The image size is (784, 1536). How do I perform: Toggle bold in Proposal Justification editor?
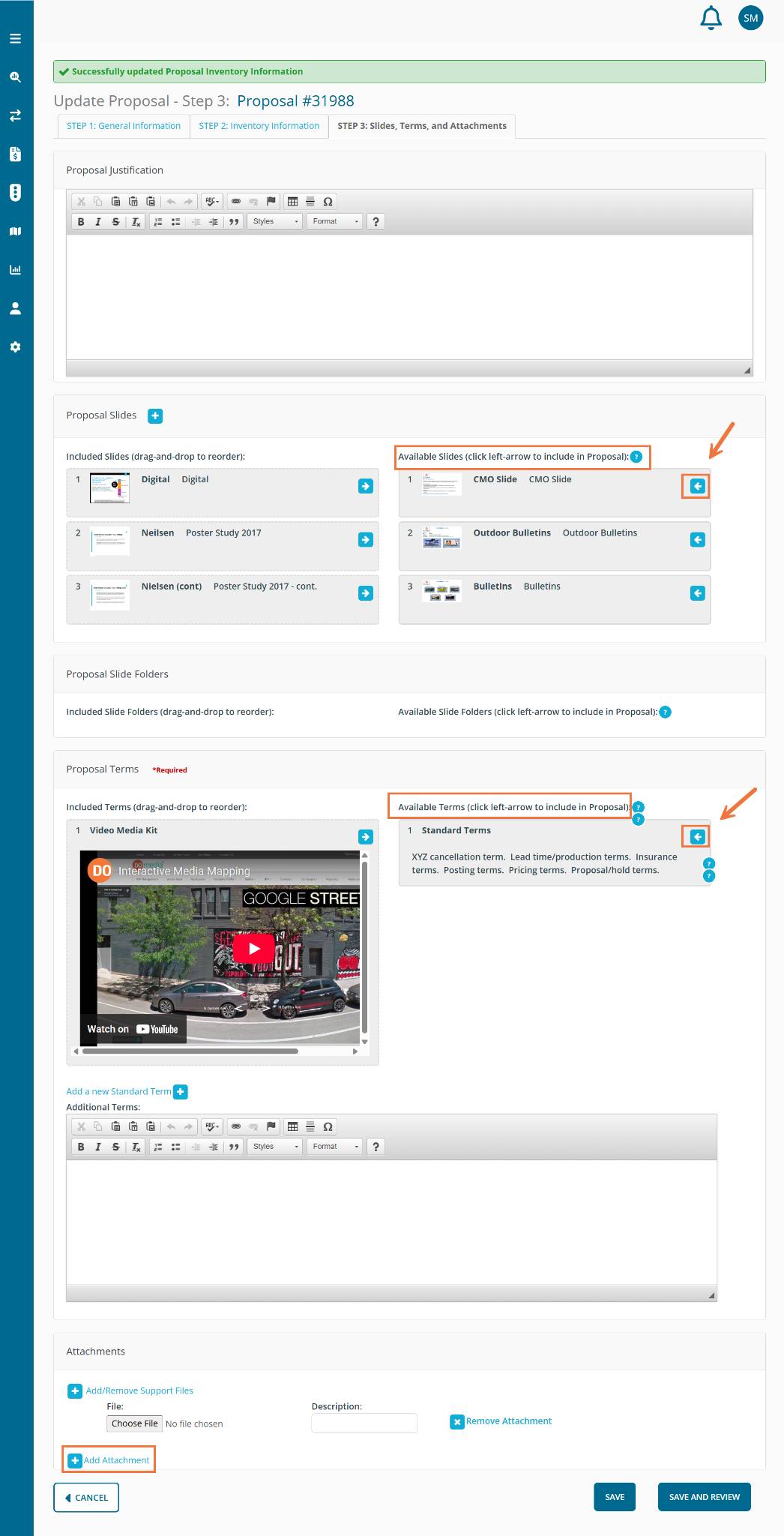[81, 222]
